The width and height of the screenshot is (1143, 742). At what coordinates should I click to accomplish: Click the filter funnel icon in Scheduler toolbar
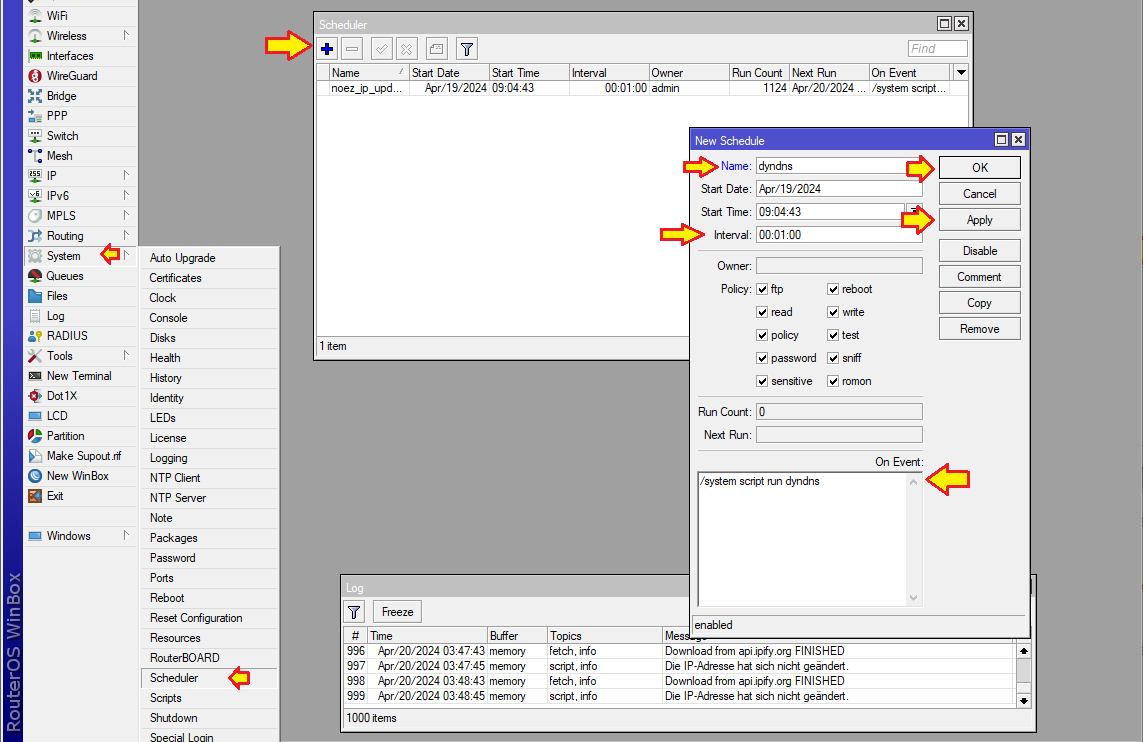pos(466,48)
